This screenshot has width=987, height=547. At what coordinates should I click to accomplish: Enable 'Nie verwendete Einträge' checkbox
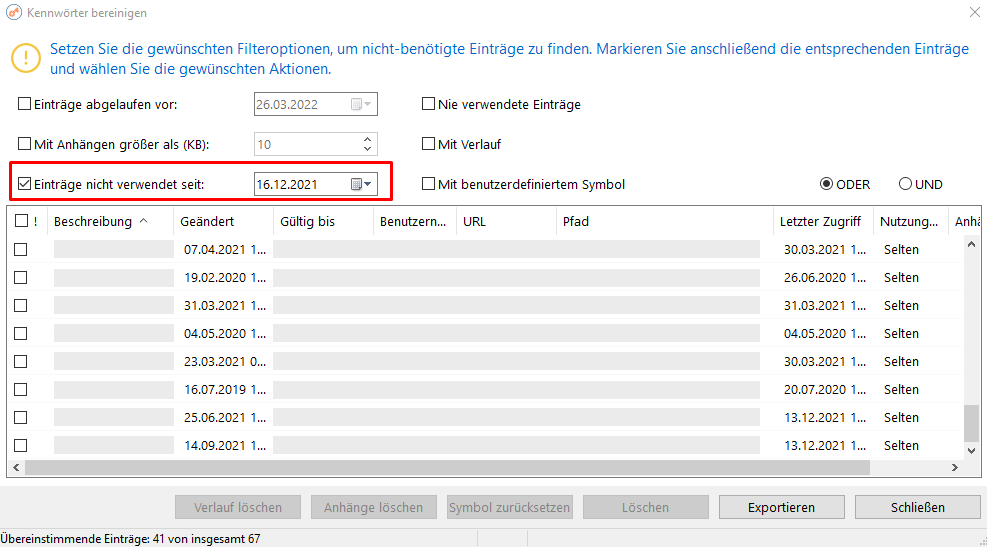(429, 104)
